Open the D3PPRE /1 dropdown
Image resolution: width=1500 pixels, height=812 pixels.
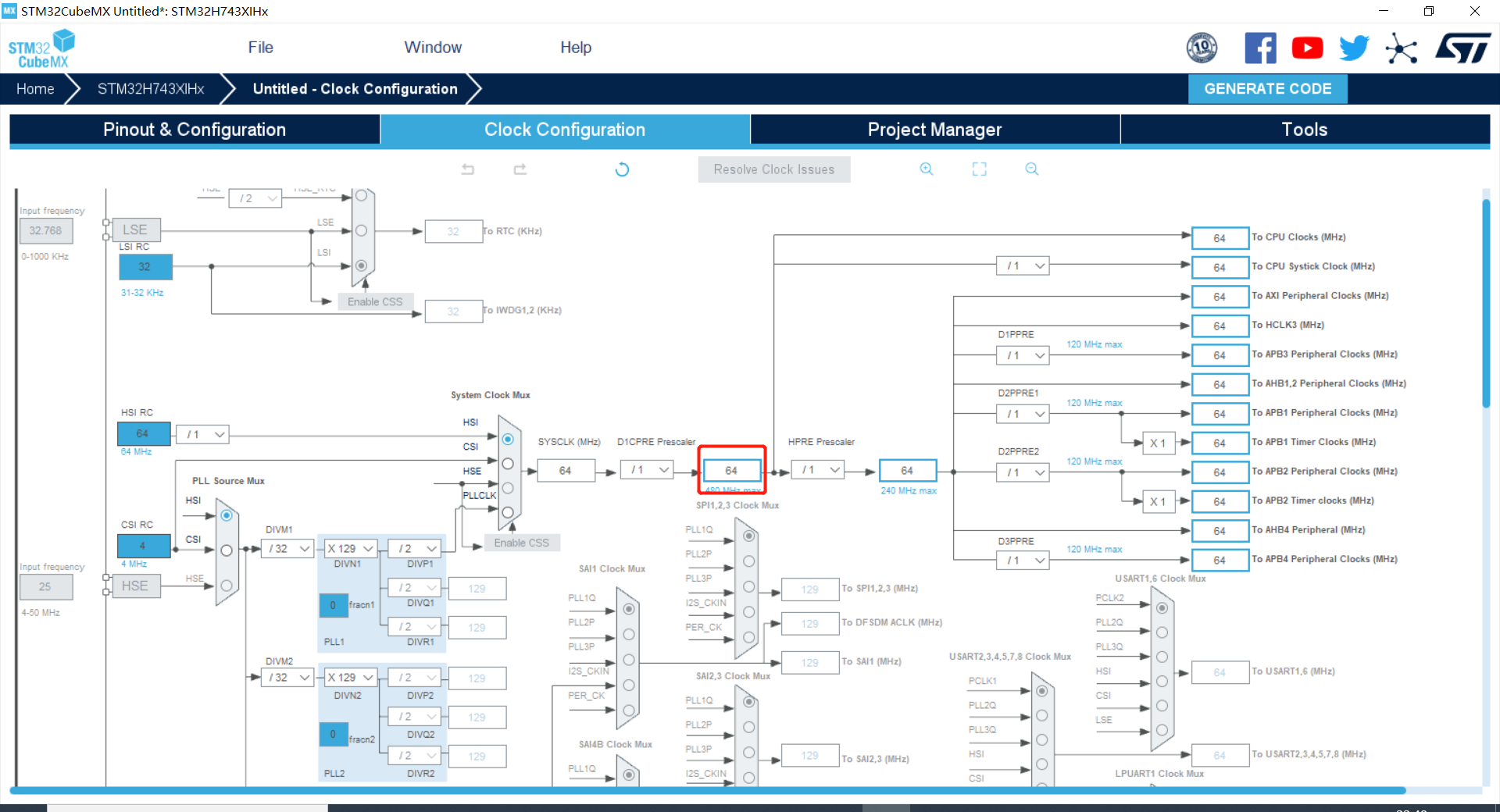click(x=1023, y=560)
